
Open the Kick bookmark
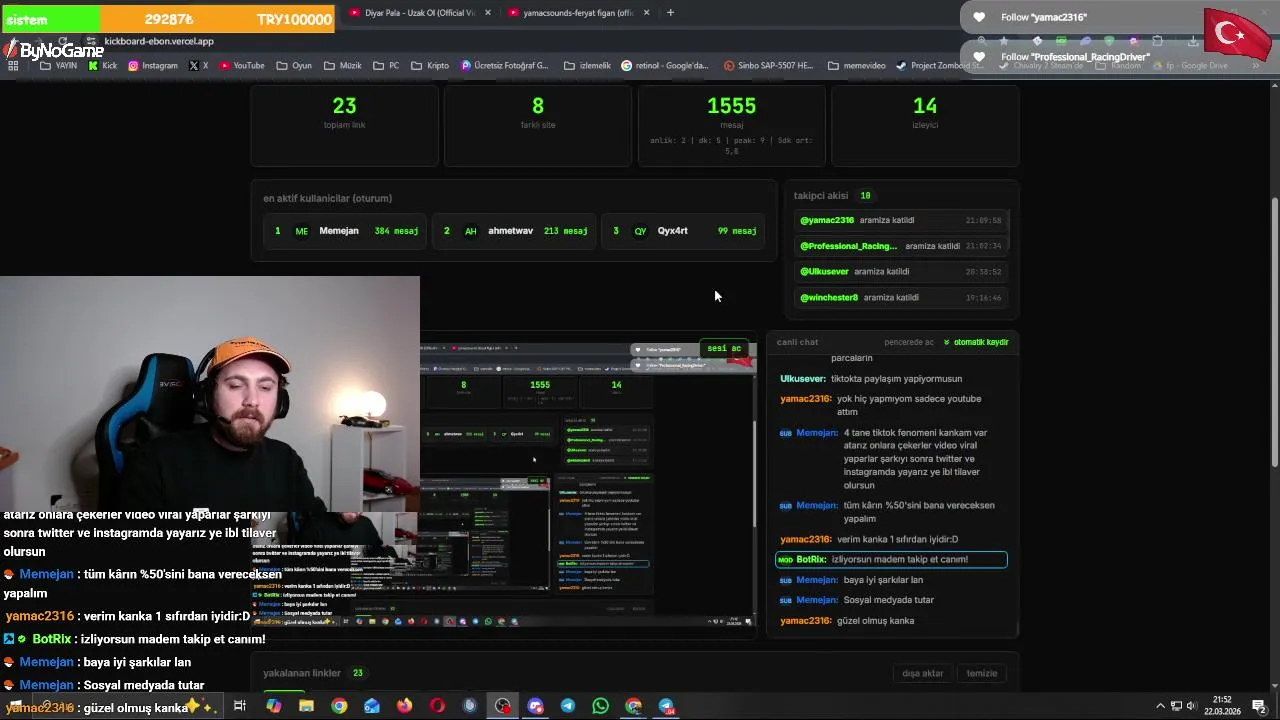(x=103, y=66)
